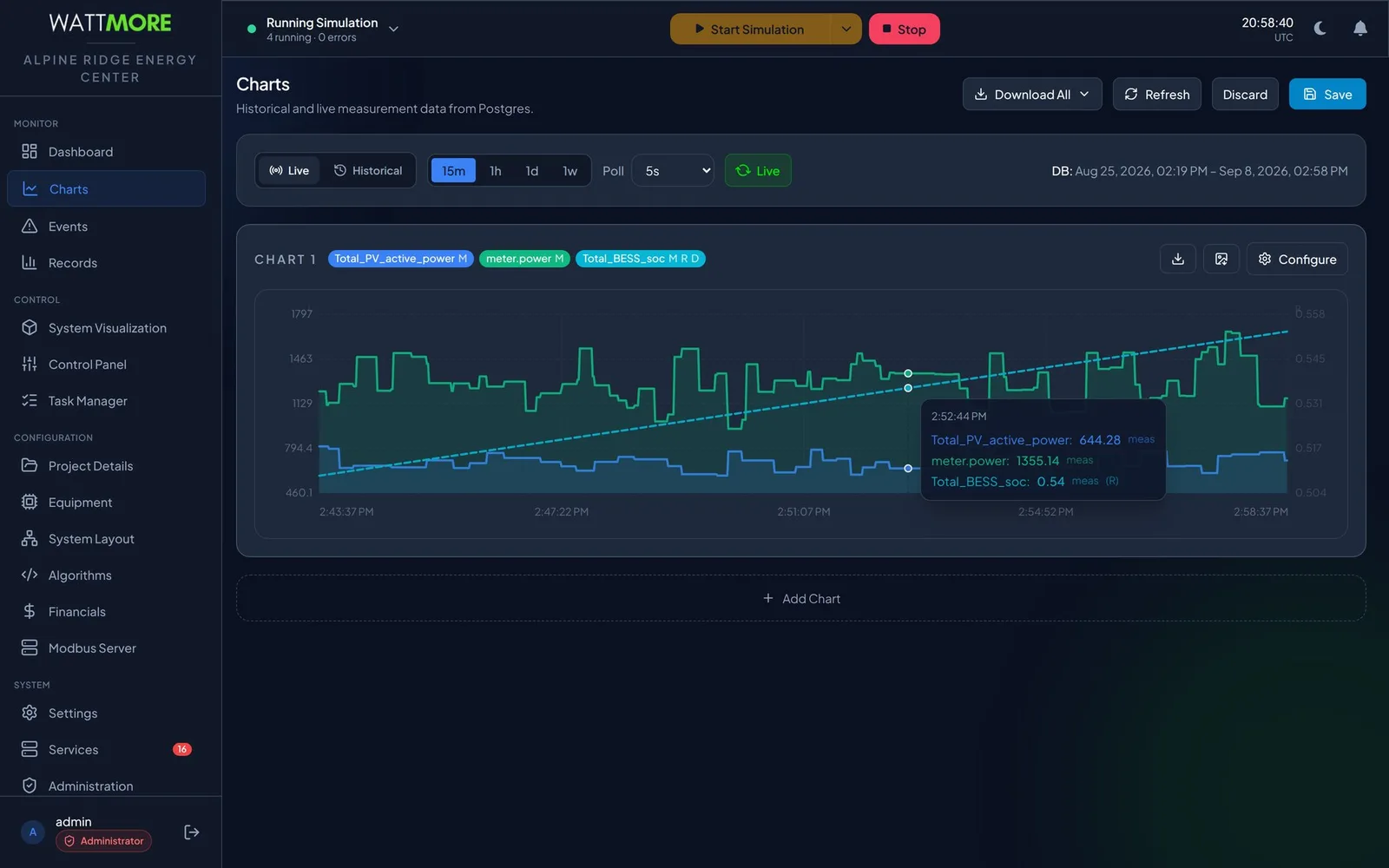The height and width of the screenshot is (868, 1389).
Task: Open System Layout page
Action: click(106, 539)
